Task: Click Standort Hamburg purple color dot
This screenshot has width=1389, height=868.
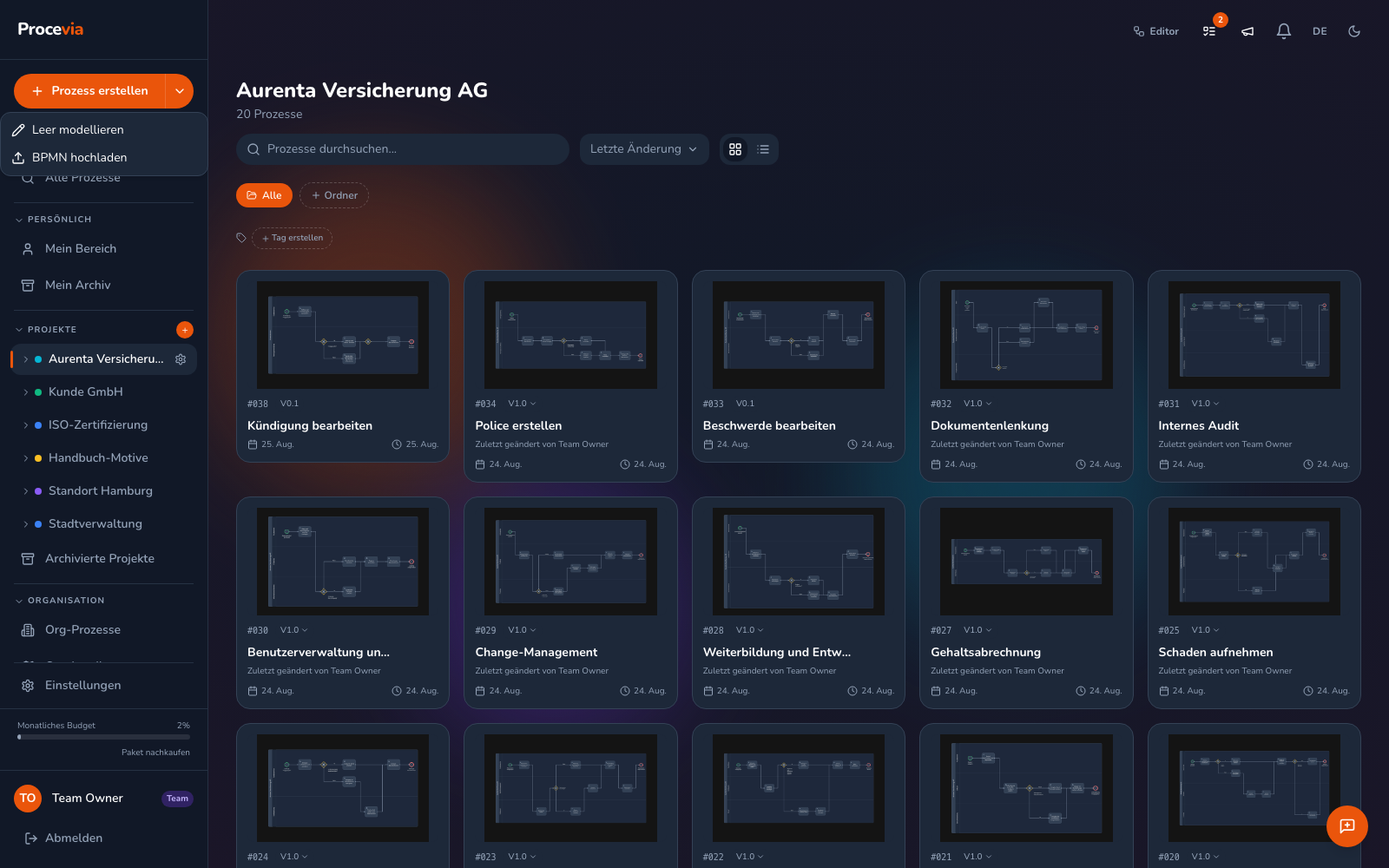Action: tap(38, 491)
